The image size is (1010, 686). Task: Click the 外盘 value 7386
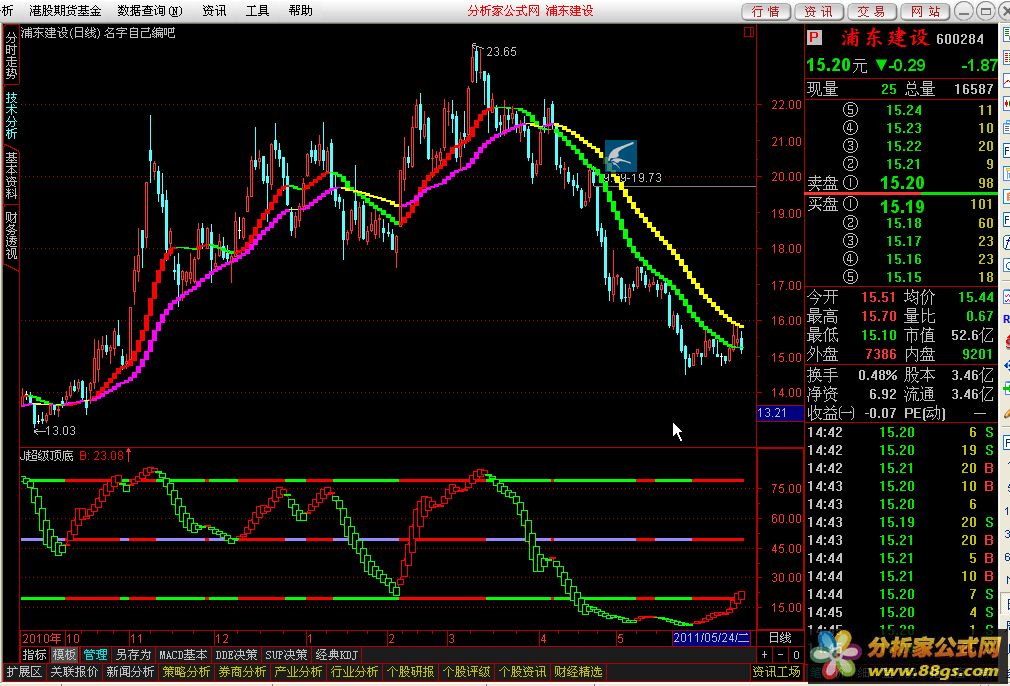881,354
